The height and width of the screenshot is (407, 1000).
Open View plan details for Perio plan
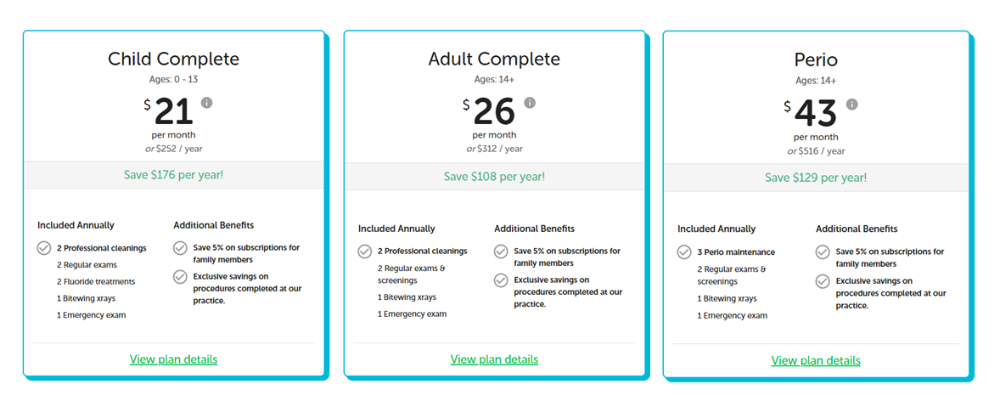click(x=816, y=361)
